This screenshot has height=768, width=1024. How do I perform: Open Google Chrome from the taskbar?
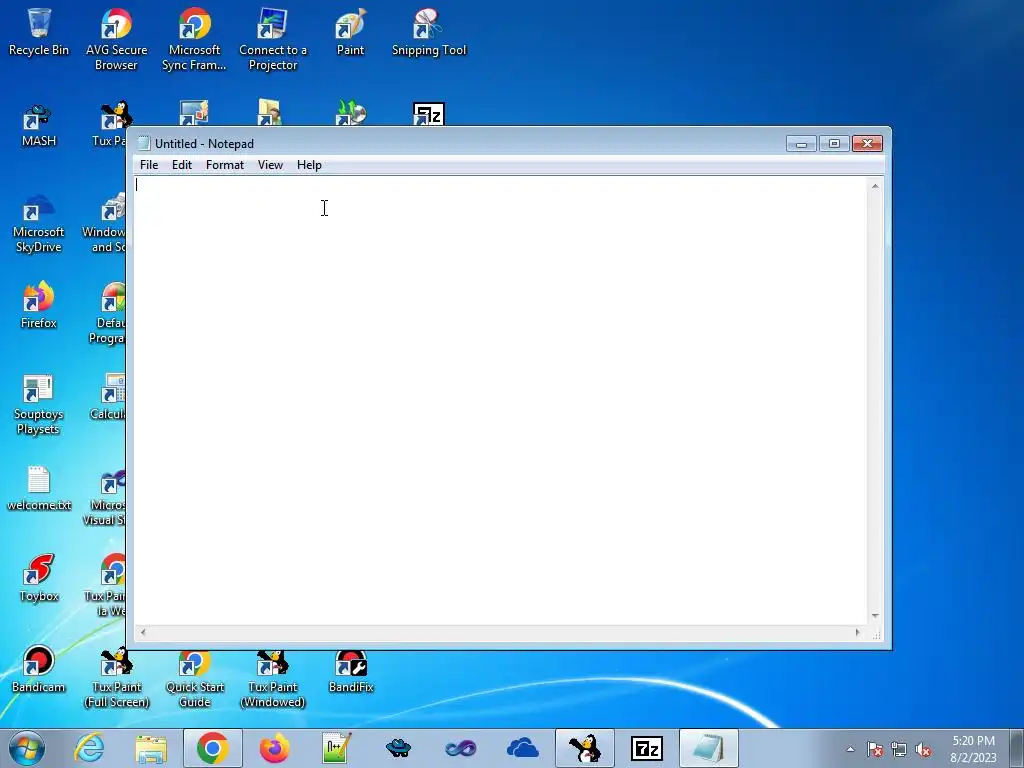click(212, 748)
